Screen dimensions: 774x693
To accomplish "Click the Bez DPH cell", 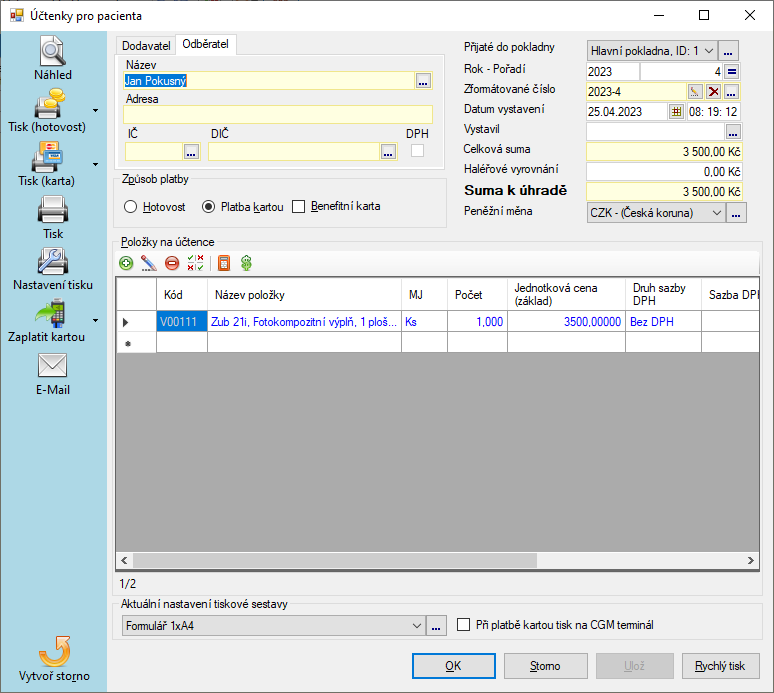I will pos(663,322).
